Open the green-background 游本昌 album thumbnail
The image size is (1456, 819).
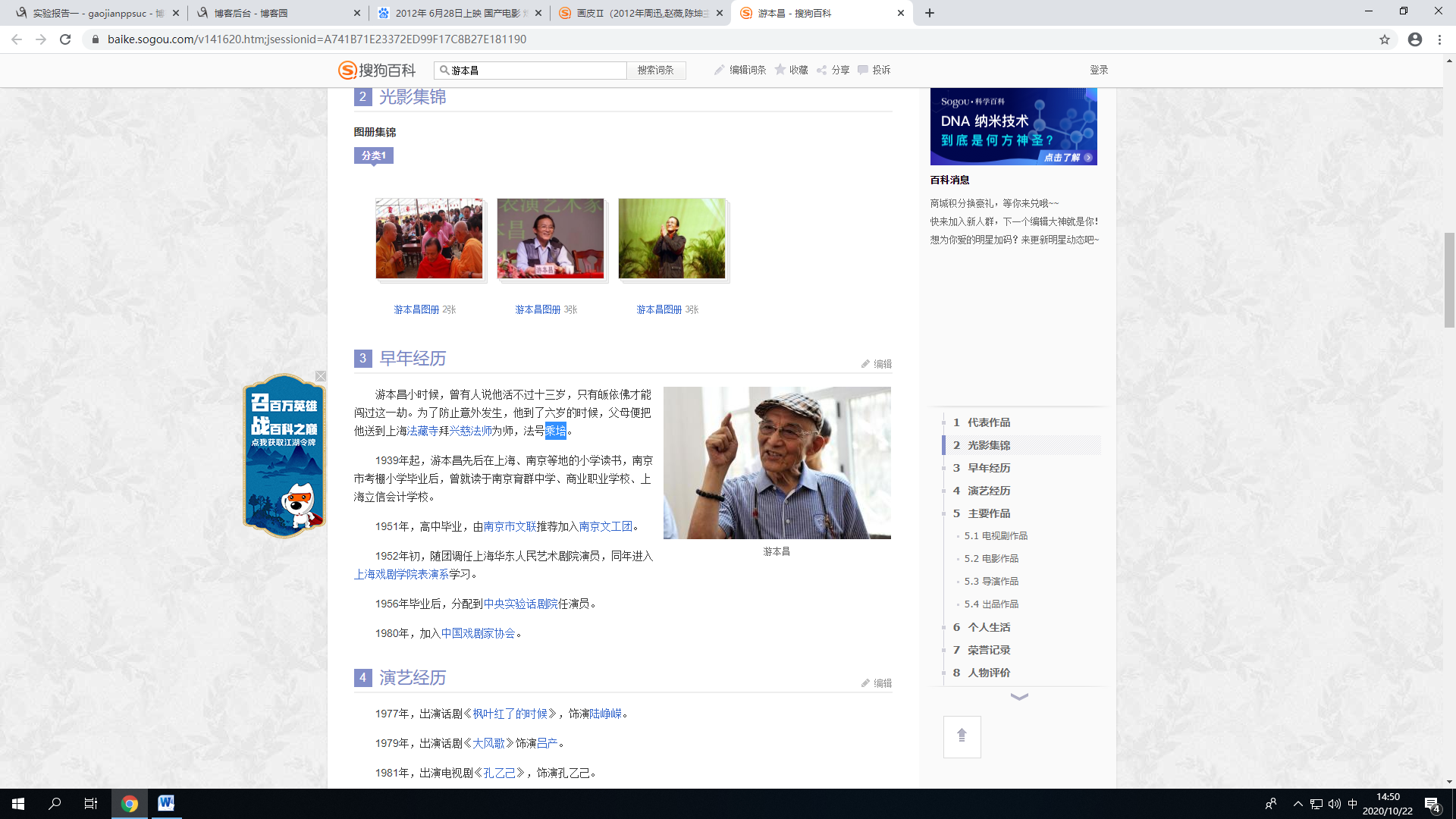[x=672, y=239]
